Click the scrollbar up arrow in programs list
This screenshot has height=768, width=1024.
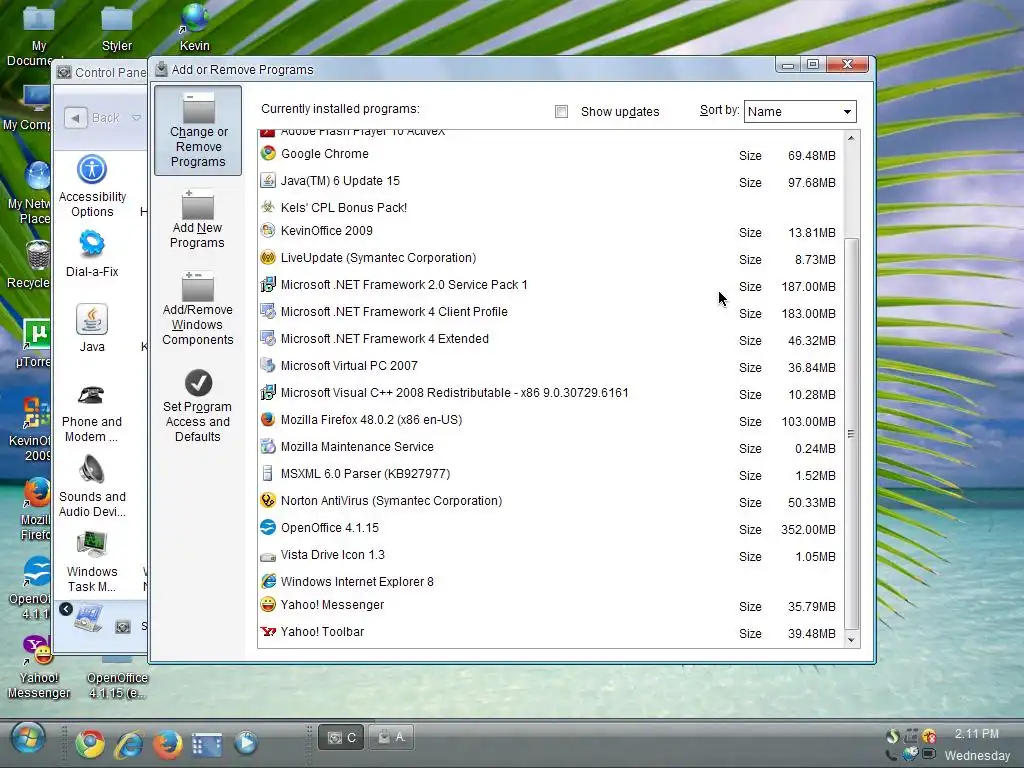(850, 138)
